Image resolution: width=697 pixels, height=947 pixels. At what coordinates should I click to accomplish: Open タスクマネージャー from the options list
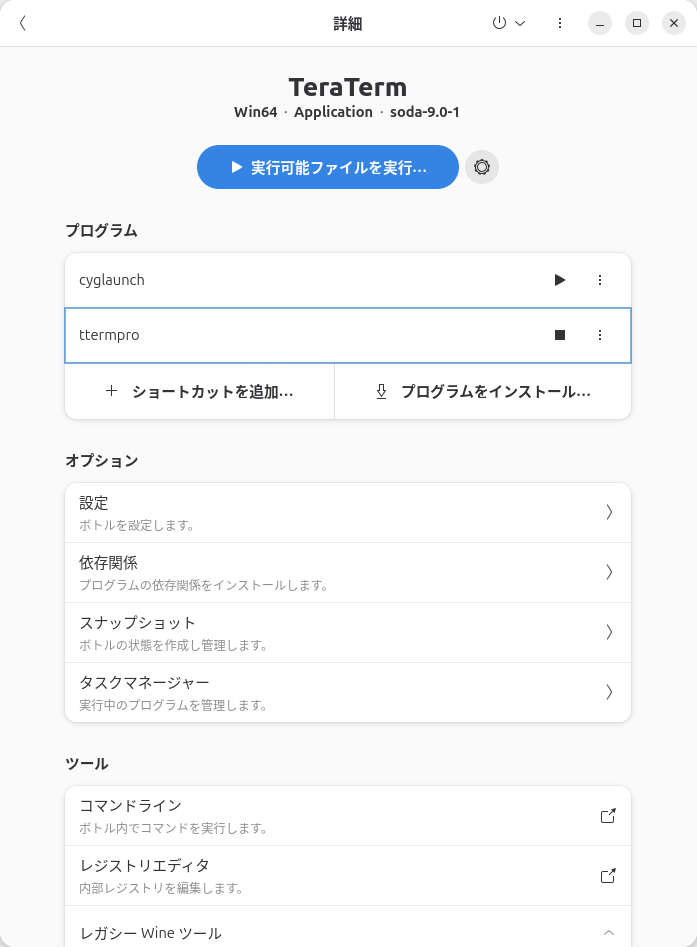coord(348,692)
